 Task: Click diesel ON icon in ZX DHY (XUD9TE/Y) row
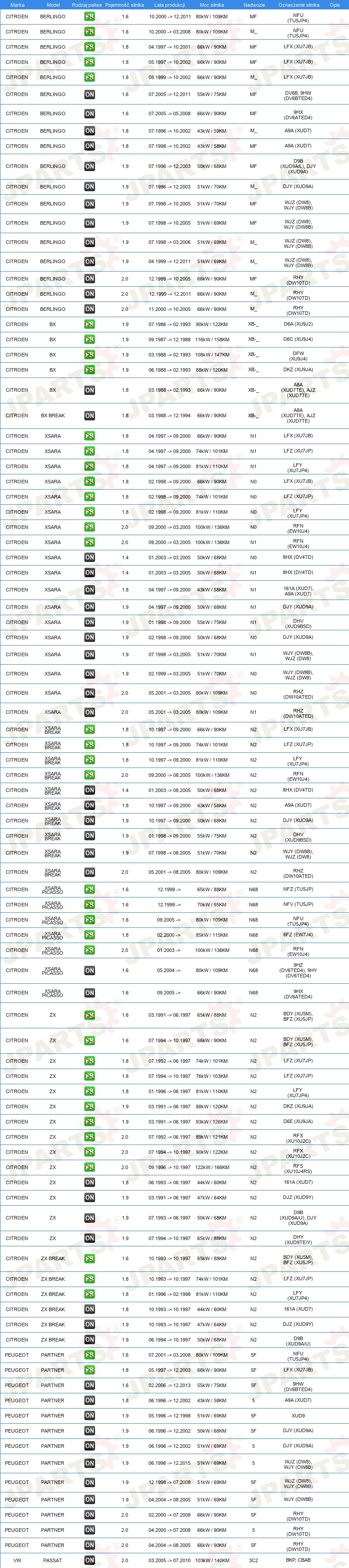tap(89, 1238)
